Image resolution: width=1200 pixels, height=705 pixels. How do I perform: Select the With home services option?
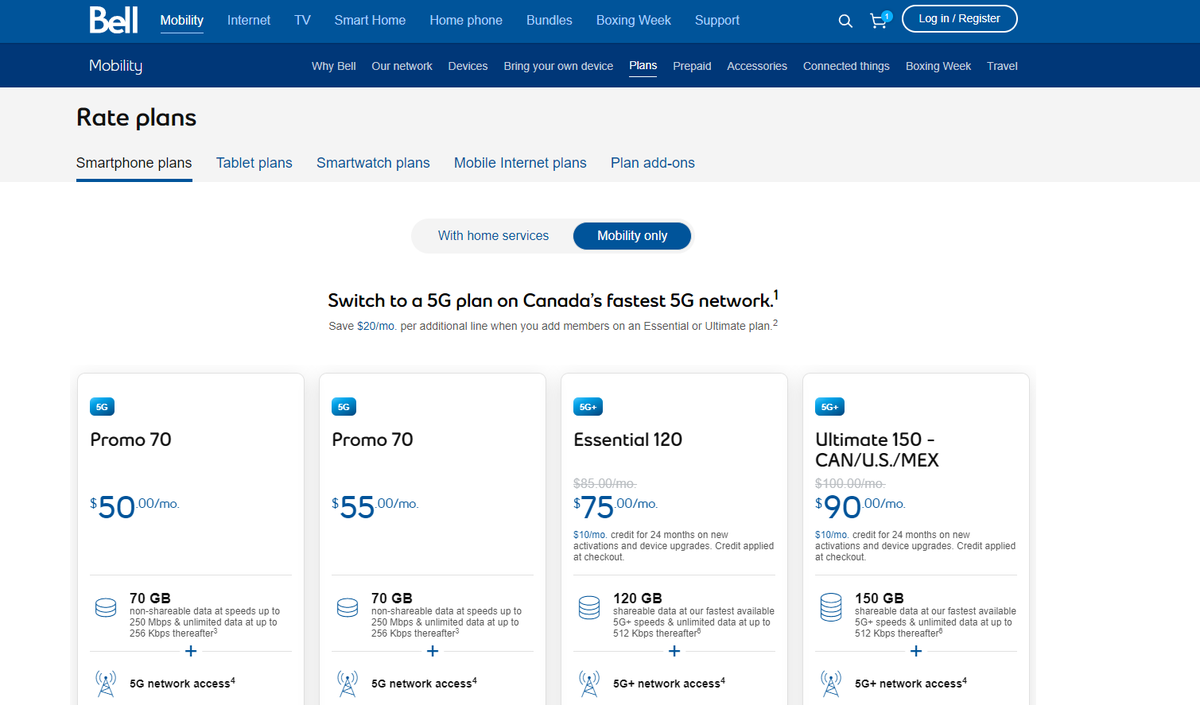coord(493,236)
